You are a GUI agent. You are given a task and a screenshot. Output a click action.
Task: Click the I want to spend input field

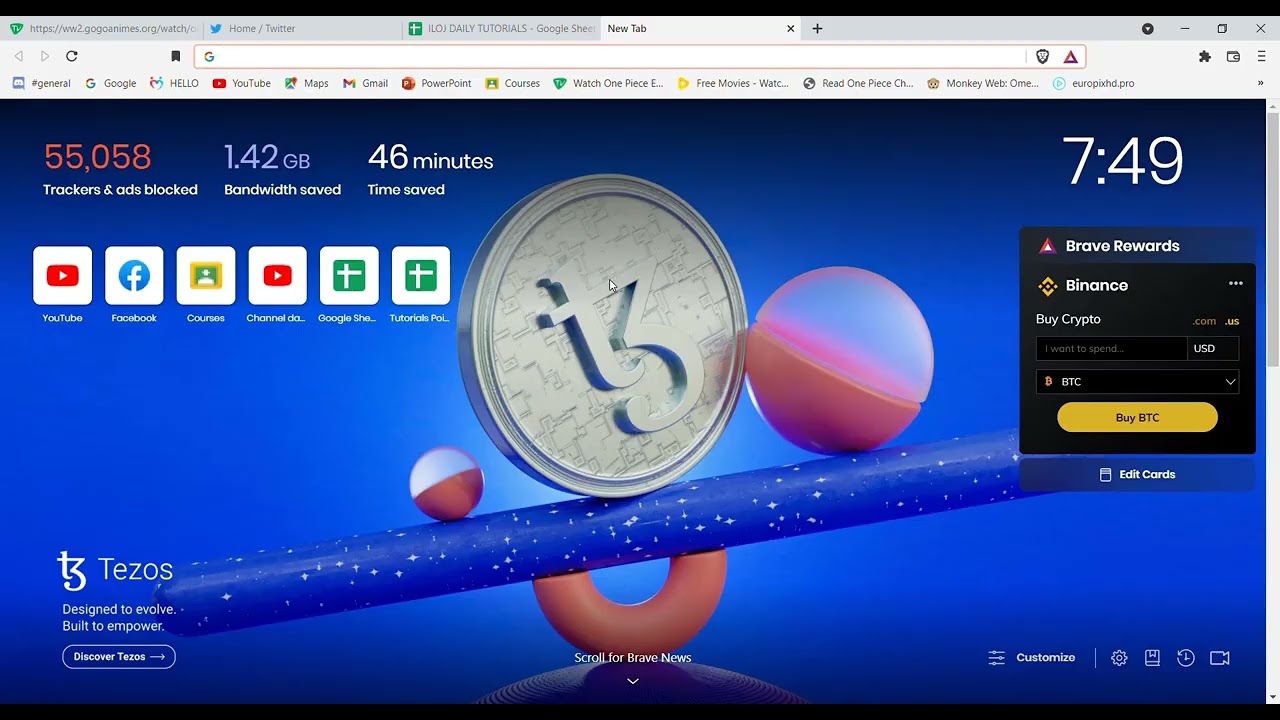1111,349
